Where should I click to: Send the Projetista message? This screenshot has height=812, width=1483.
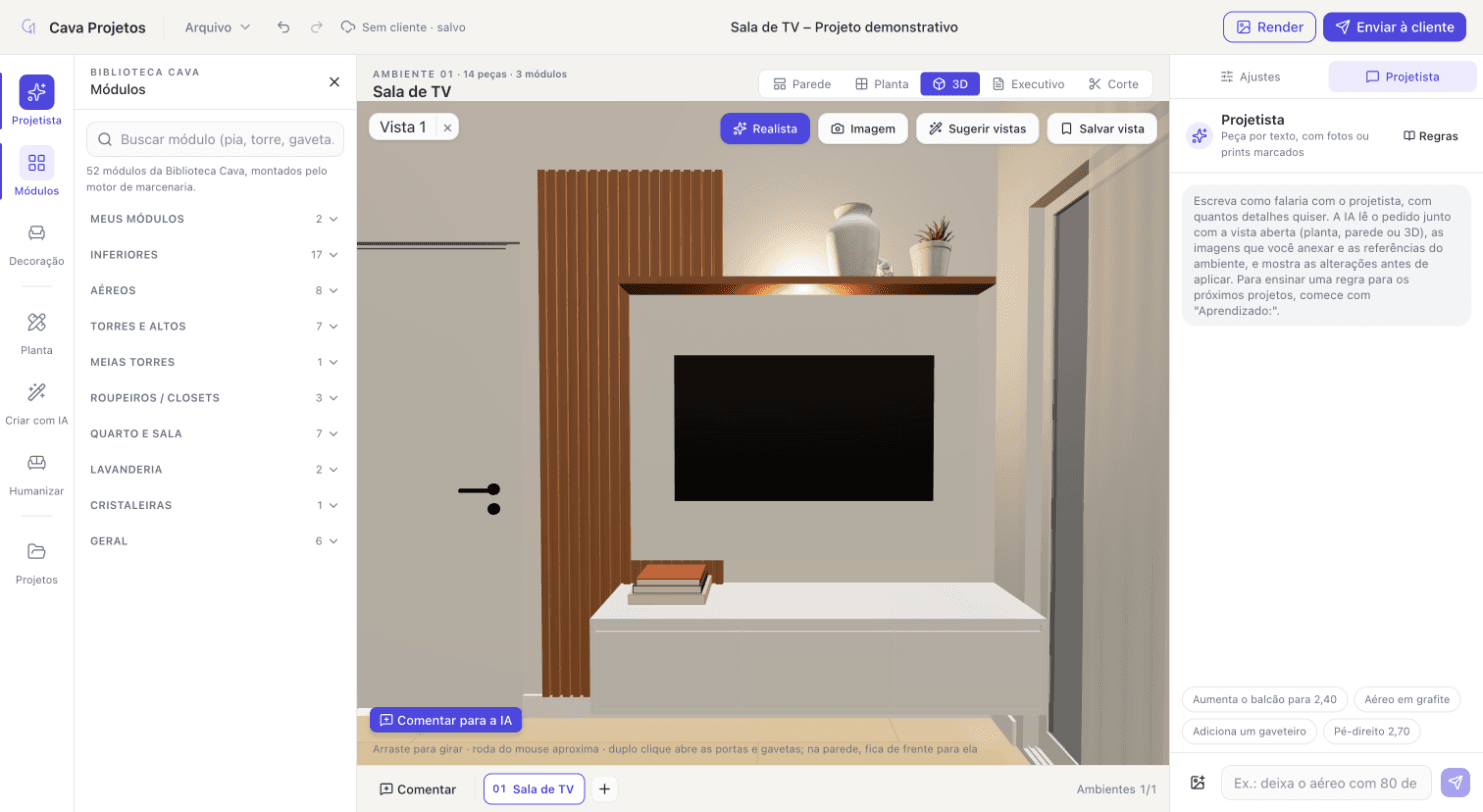(1455, 782)
